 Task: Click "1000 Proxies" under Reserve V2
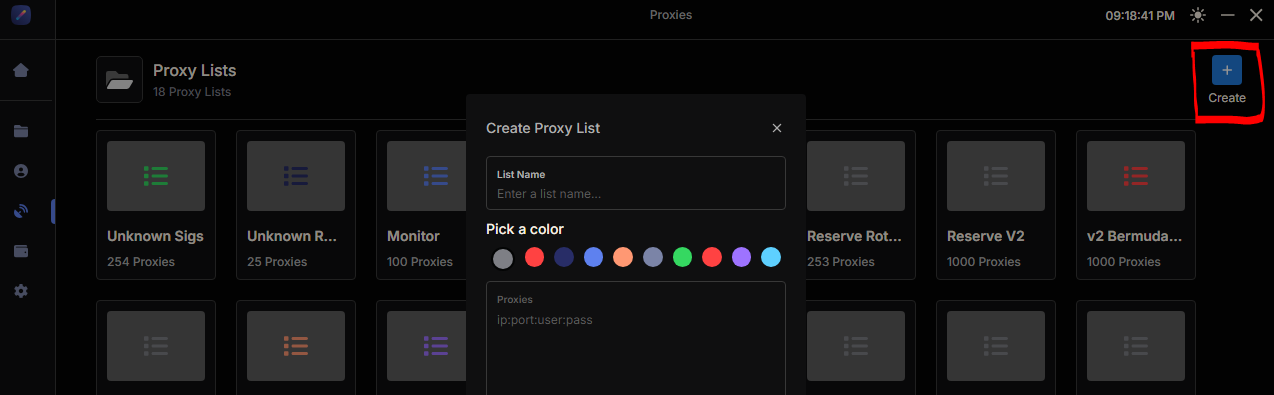pyautogui.click(x=984, y=262)
